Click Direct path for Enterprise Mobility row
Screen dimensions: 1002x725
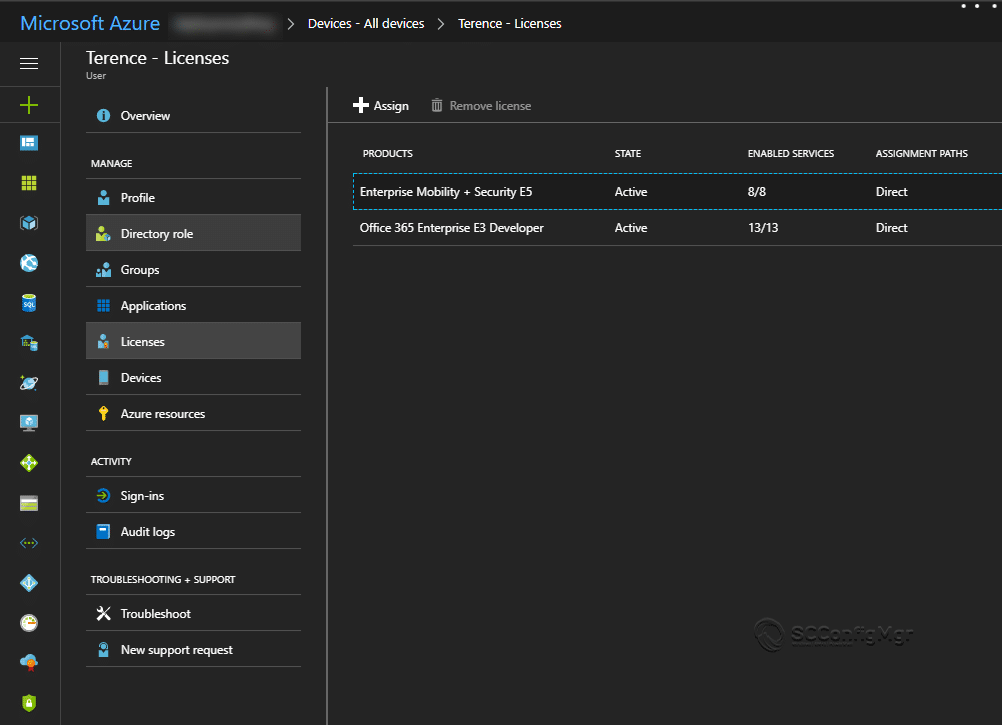coord(891,192)
